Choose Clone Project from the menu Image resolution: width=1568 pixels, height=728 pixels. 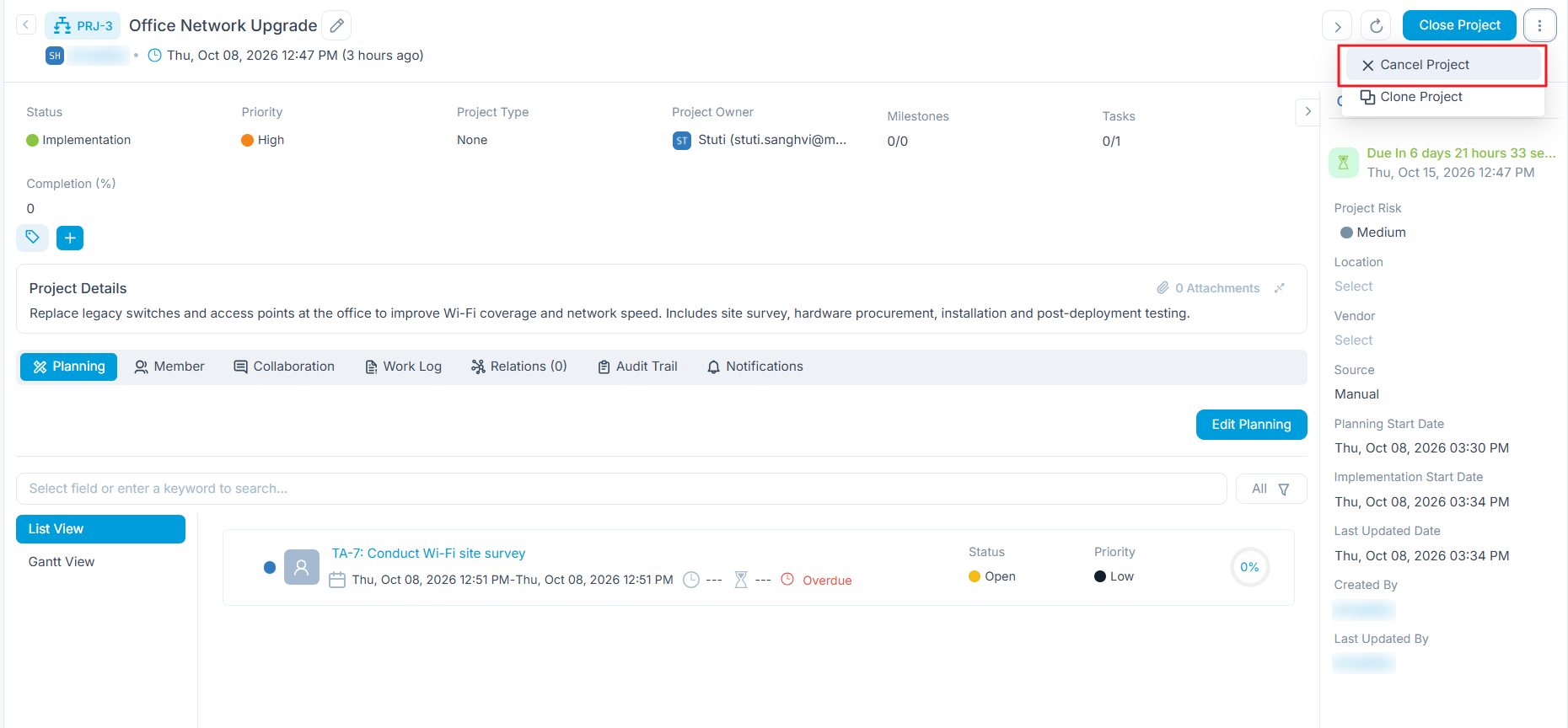(1443, 97)
